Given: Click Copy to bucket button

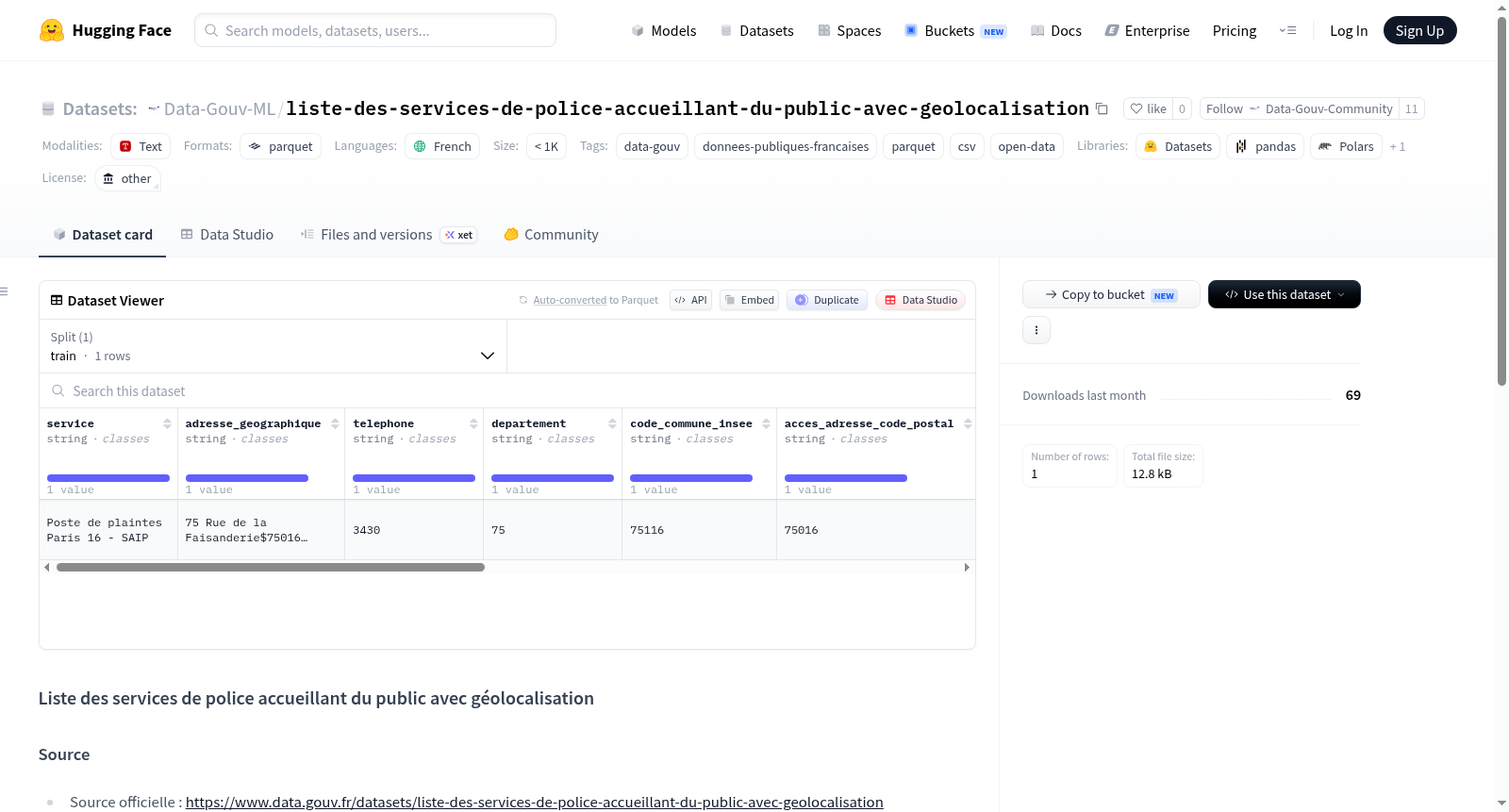Looking at the screenshot, I should [1111, 294].
